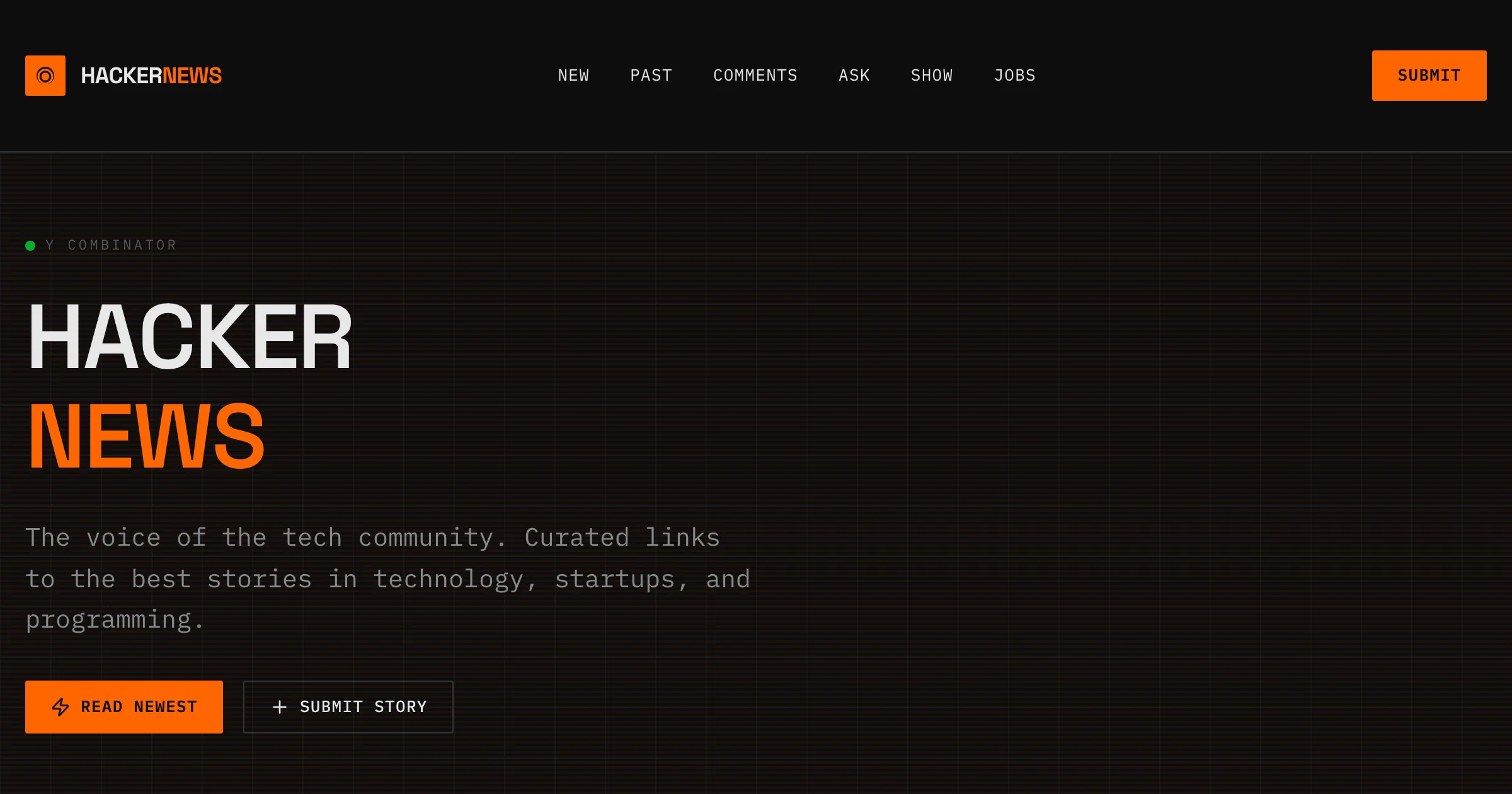Click the green status dot beside Y Combinator
Viewport: 1512px width, 794px height.
[30, 245]
